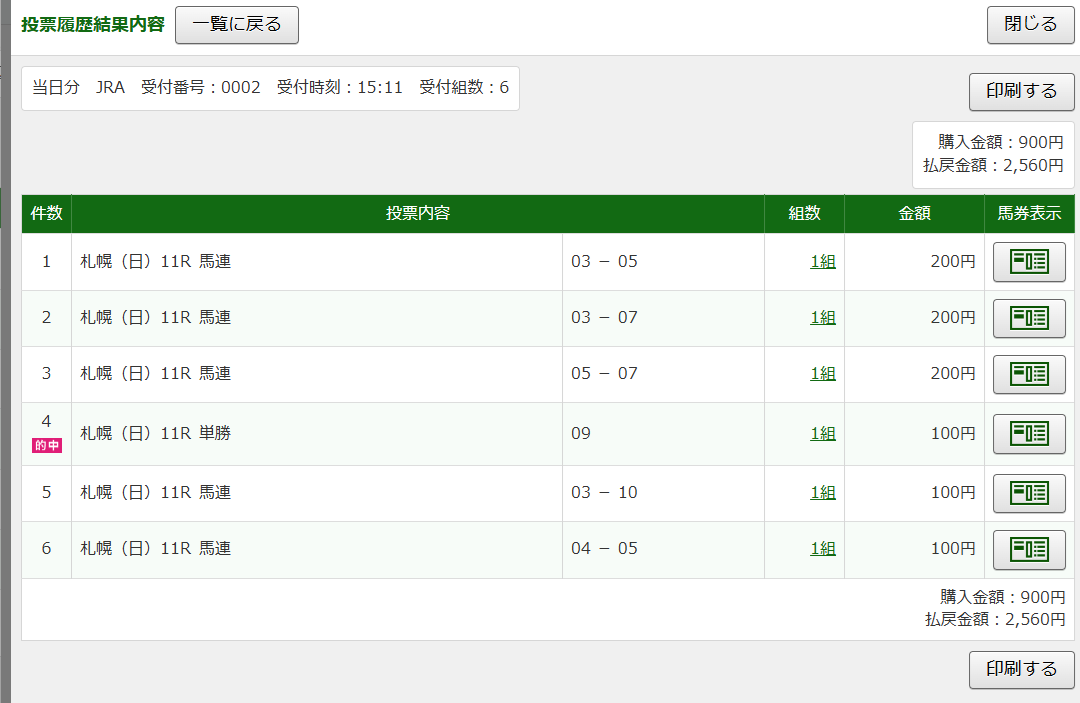
Task: Open the 1組 link for bet 05-07
Action: point(822,374)
